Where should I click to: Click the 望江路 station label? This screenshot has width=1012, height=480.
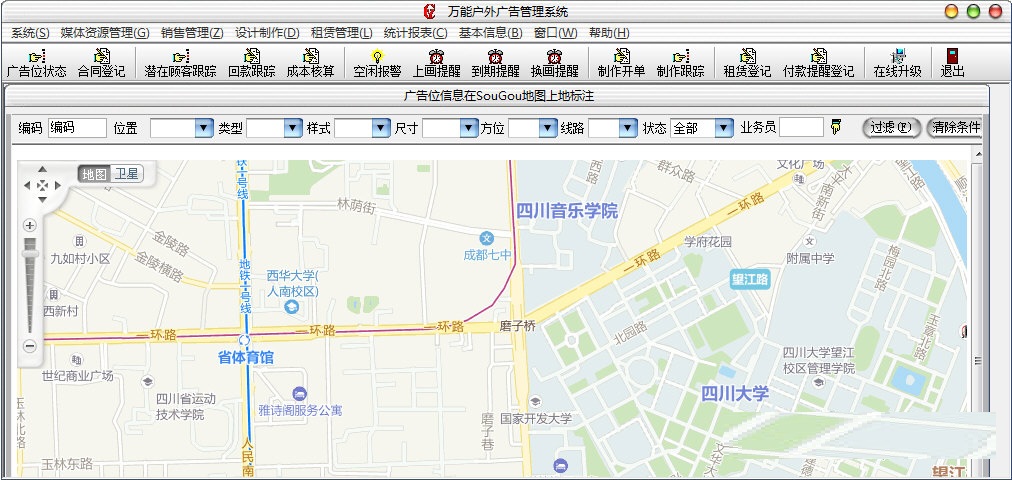[x=751, y=279]
